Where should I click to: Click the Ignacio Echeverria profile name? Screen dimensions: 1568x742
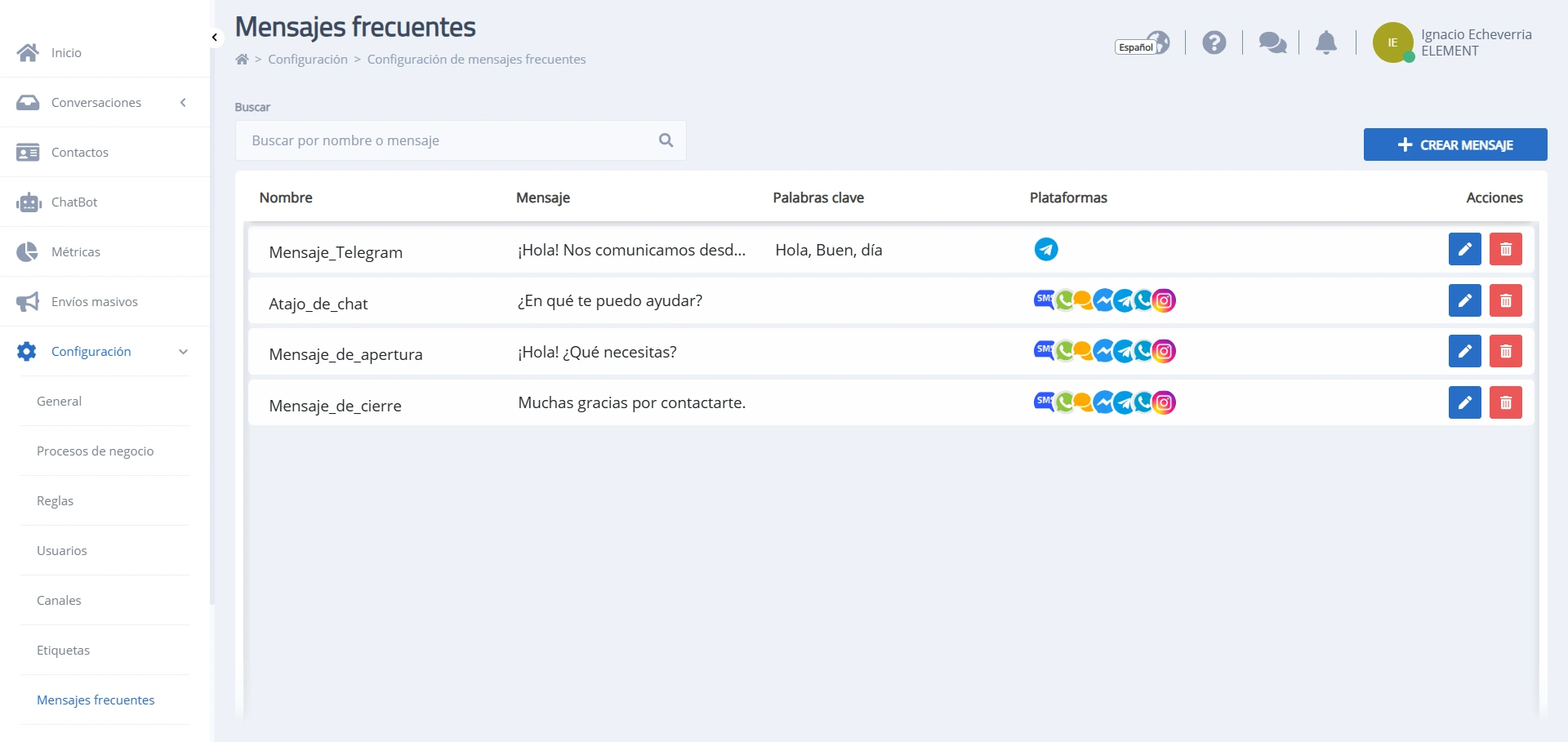click(1476, 34)
